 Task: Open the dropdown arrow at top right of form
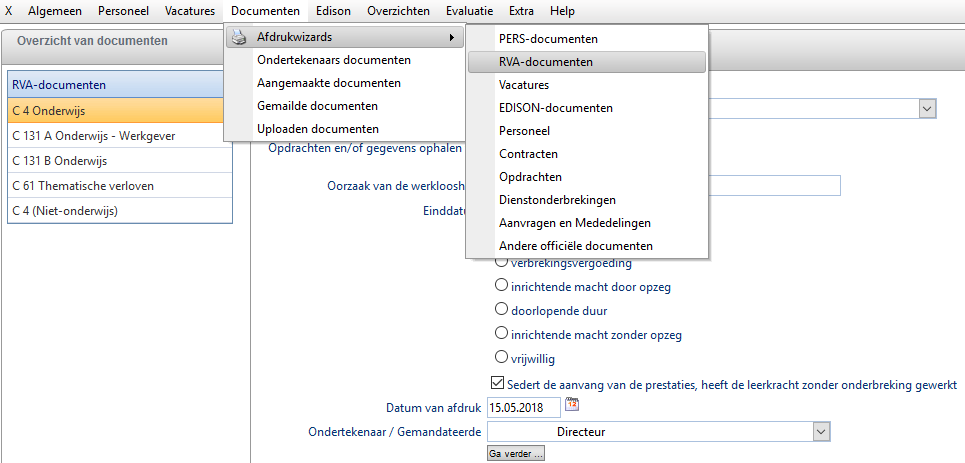[x=926, y=109]
